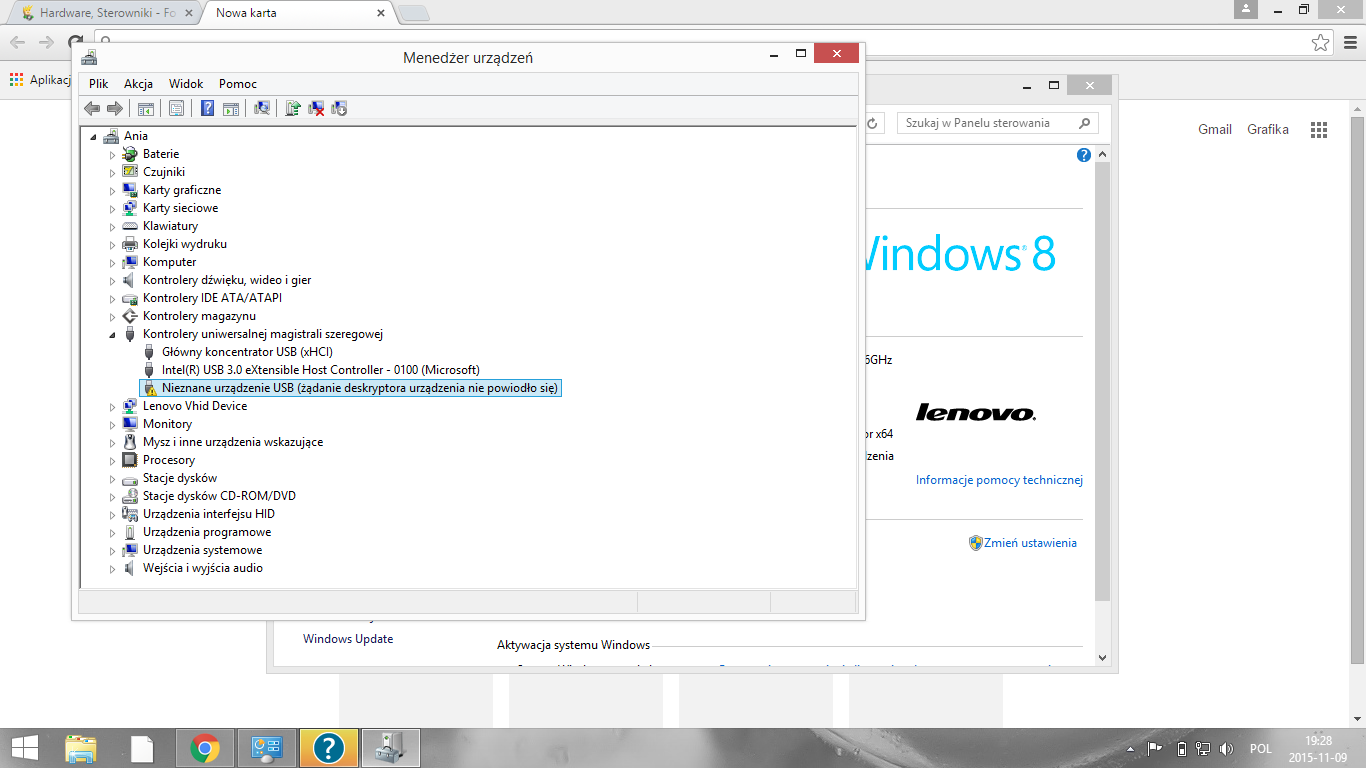The width and height of the screenshot is (1366, 768).
Task: Click the Karty sieciowe network adapter icon
Action: tap(129, 208)
